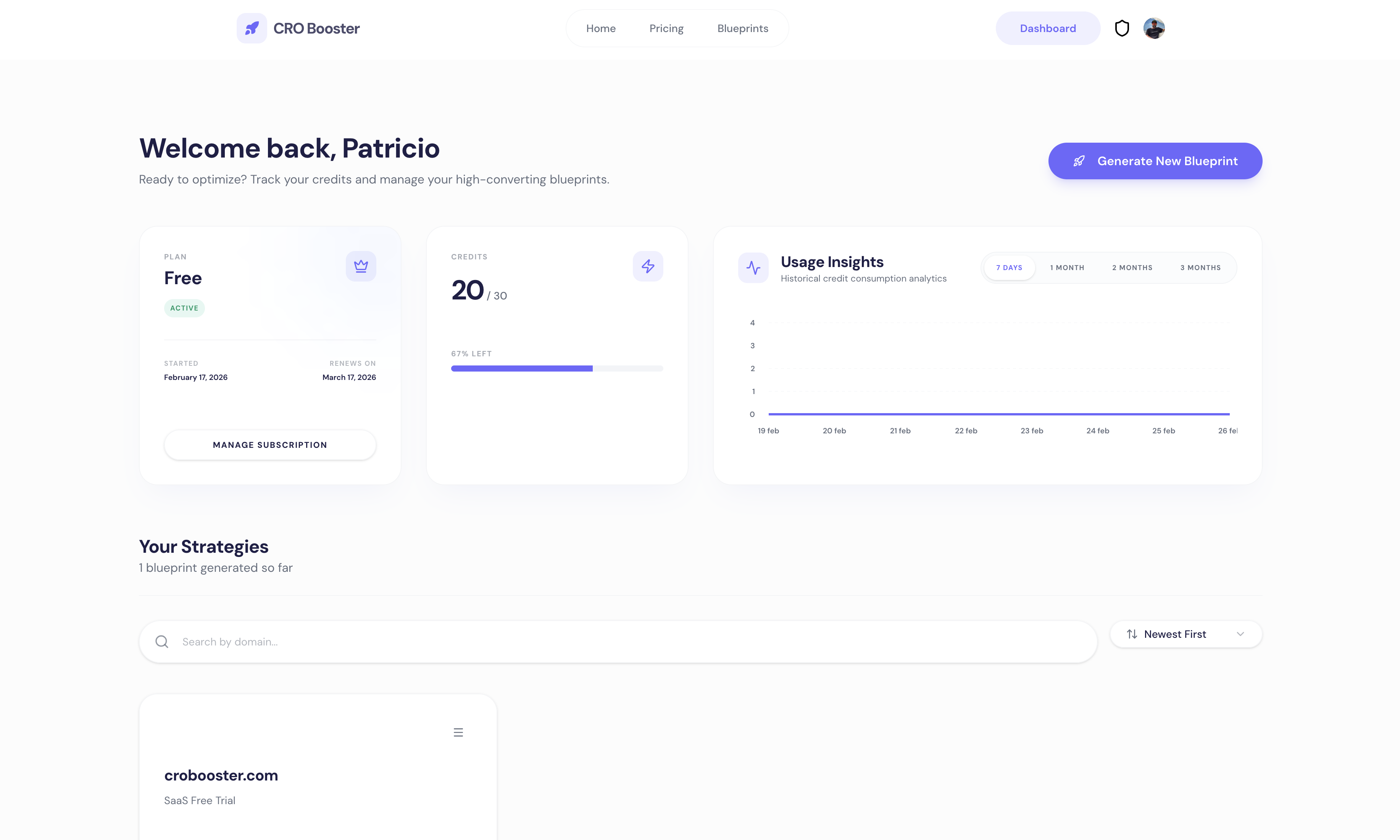Click the crown icon on the Plan card

point(361,266)
